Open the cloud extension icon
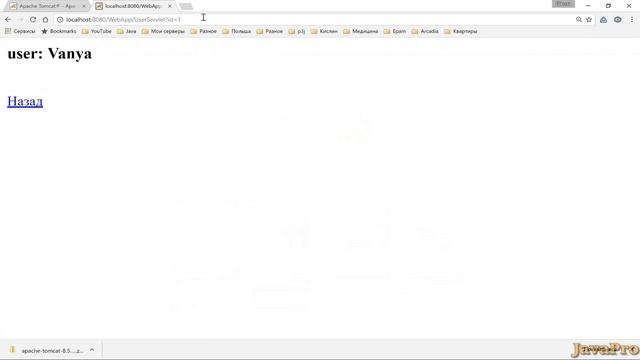 click(x=603, y=20)
